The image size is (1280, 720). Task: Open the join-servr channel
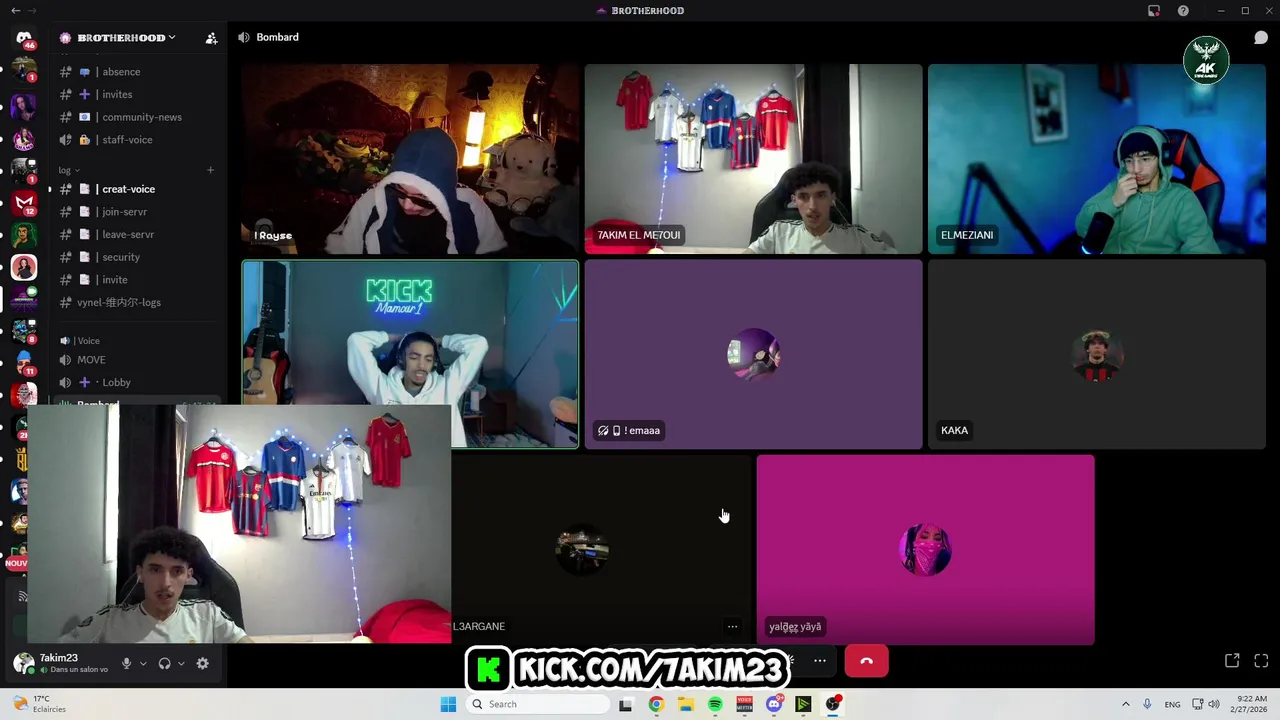(x=137, y=212)
